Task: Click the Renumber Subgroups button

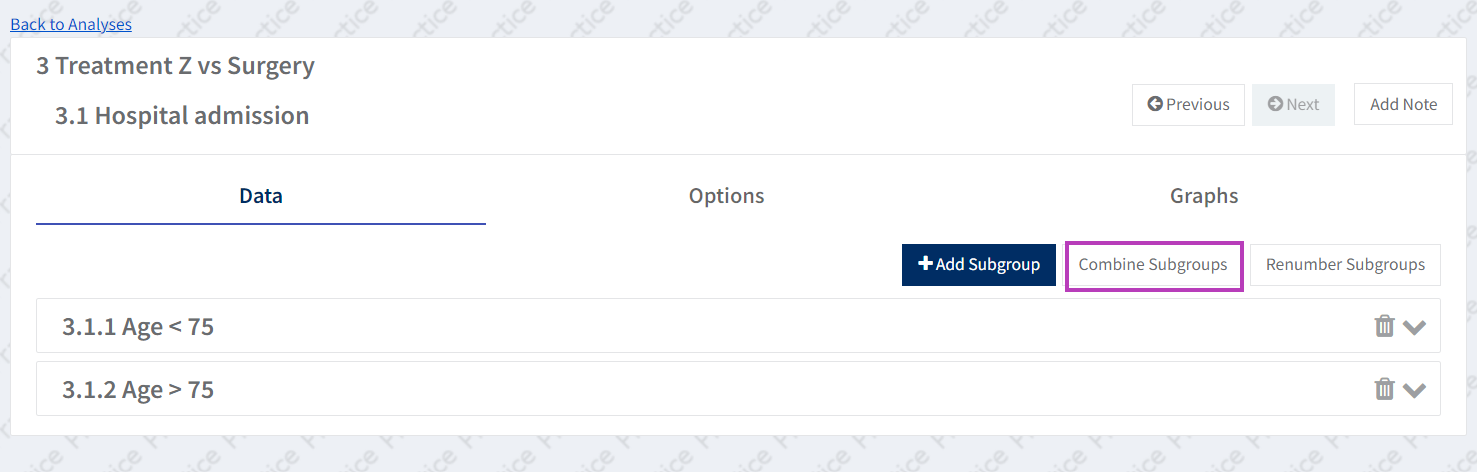Action: [x=1345, y=265]
